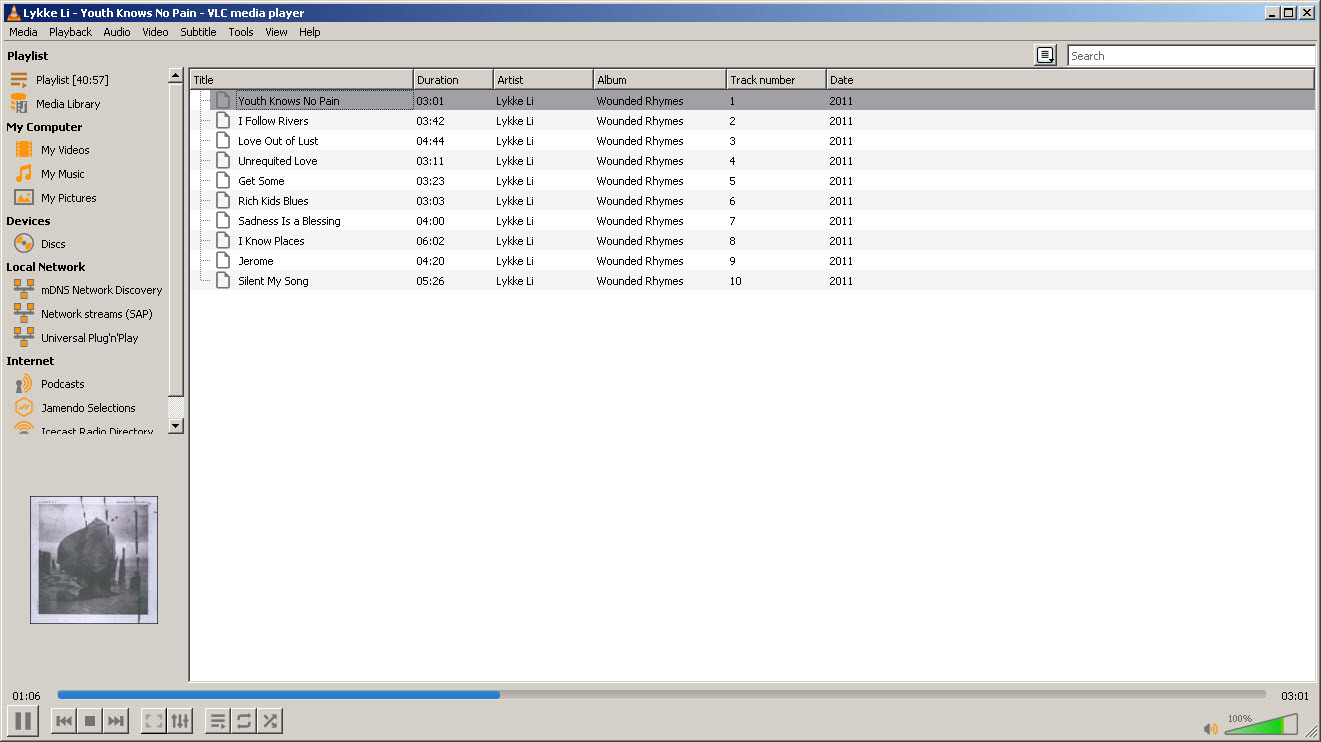Open the Video menu
Screen dimensions: 1321x742
pos(155,32)
